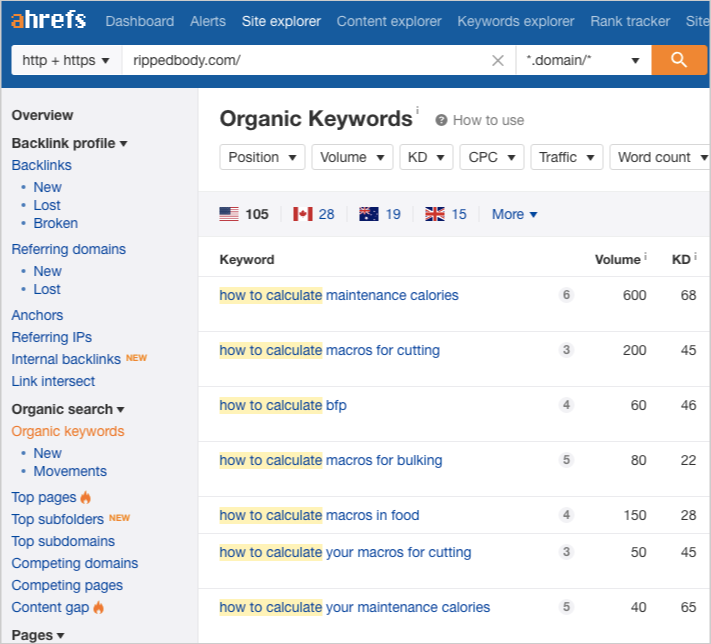
Task: Open the Overview sidebar item
Action: coord(42,115)
